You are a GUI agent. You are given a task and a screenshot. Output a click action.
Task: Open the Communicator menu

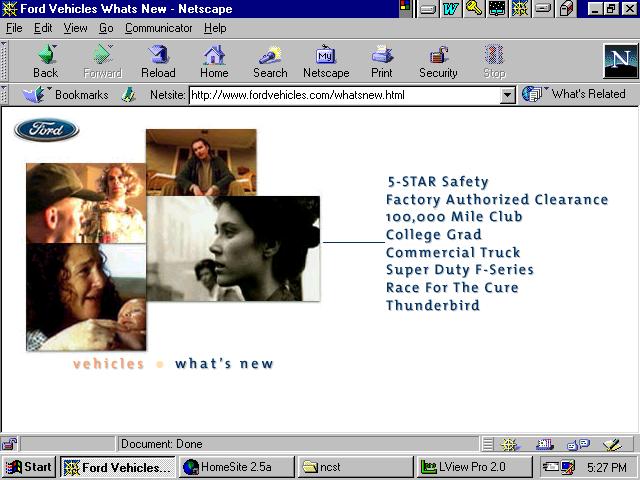[x=159, y=28]
